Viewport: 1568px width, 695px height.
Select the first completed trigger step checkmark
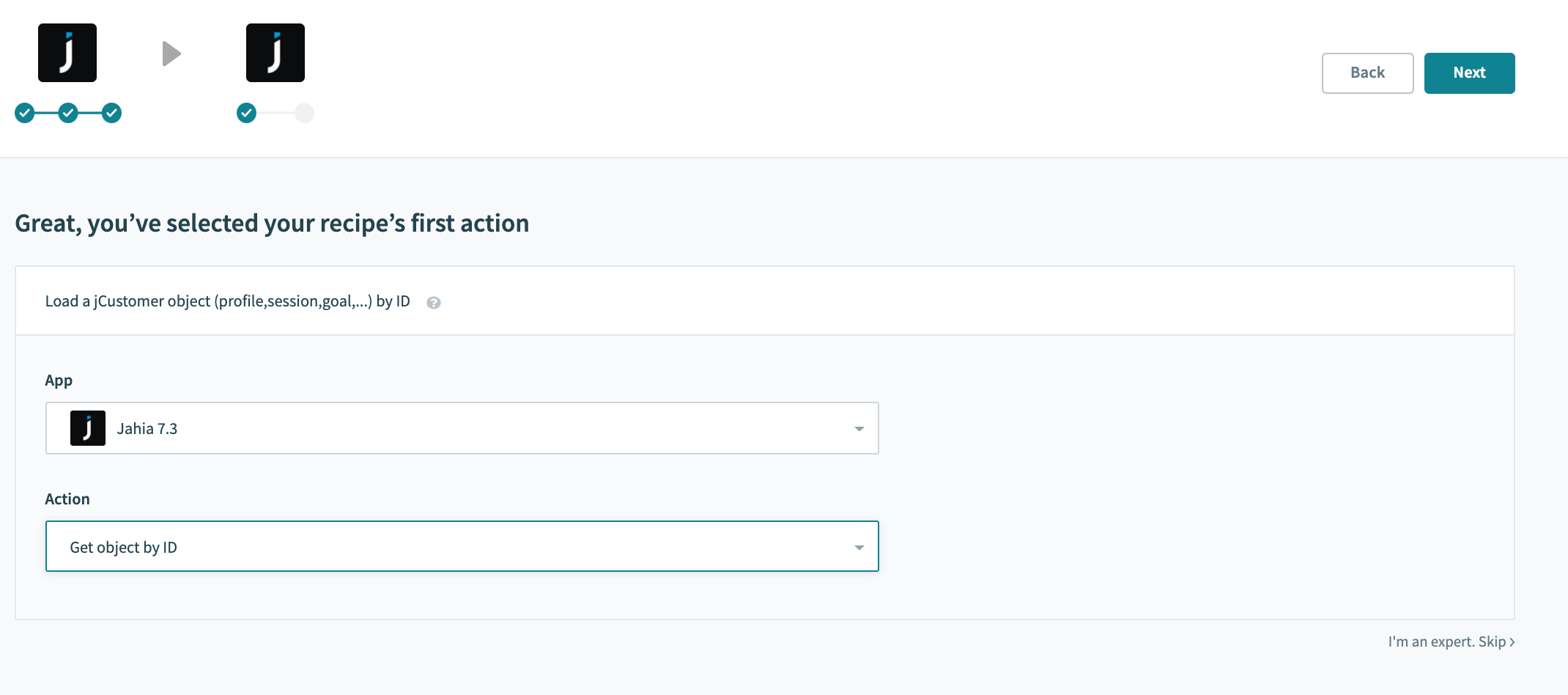click(25, 113)
